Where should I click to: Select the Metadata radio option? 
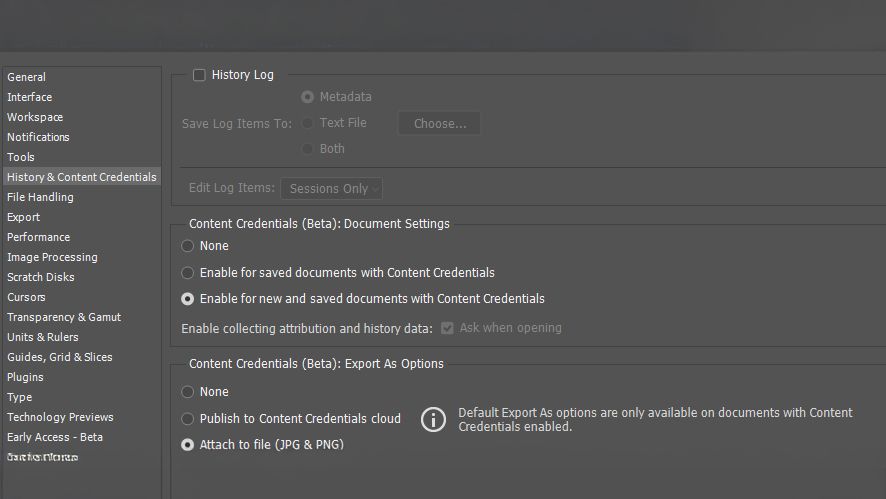tap(308, 97)
